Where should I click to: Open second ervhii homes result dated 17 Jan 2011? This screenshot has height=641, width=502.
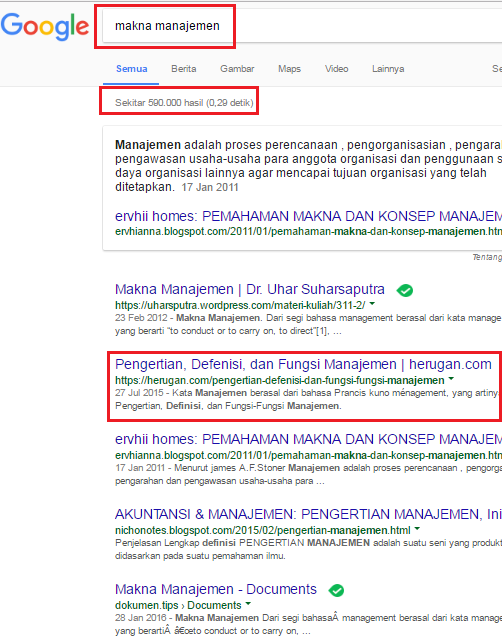[308, 439]
